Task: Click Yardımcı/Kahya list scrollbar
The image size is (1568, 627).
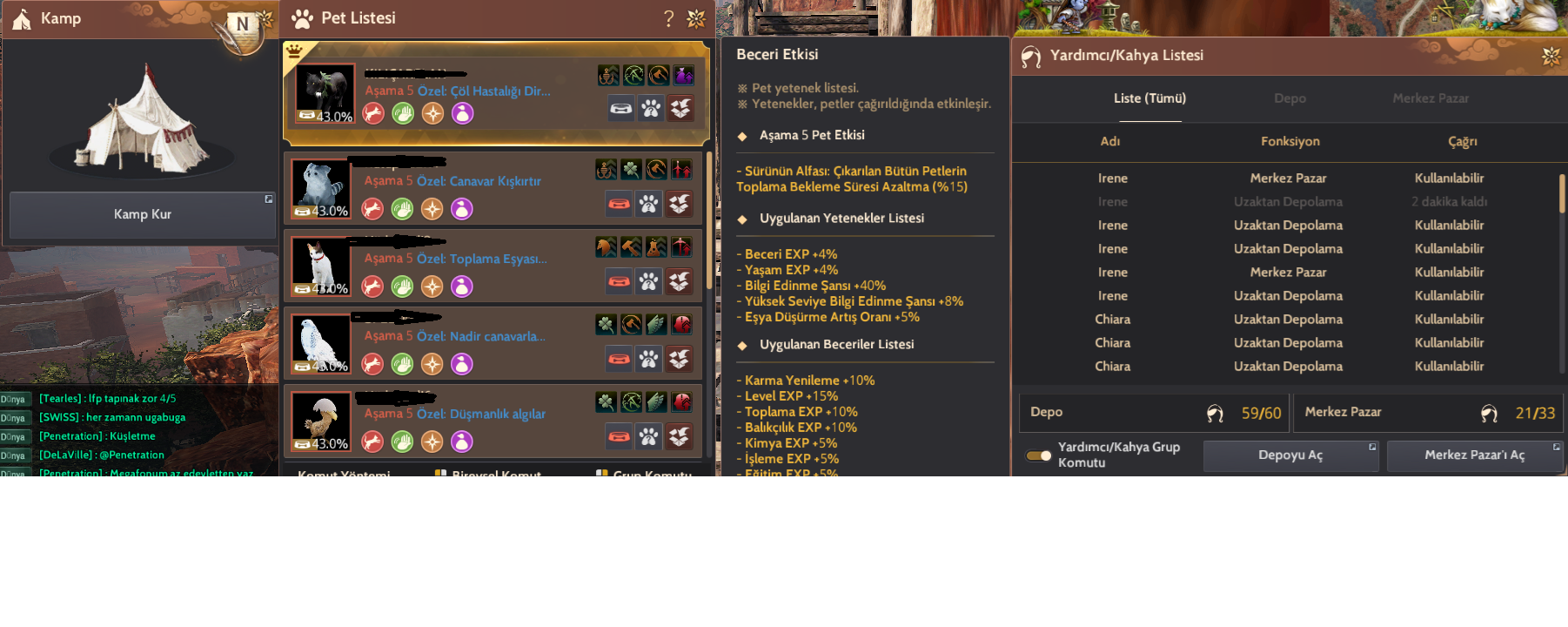Action: pyautogui.click(x=1562, y=193)
